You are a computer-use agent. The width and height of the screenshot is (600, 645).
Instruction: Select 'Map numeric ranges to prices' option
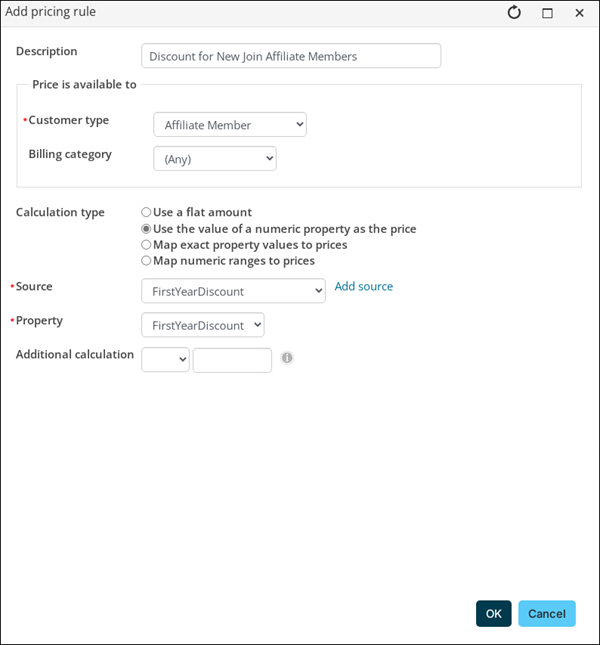click(147, 261)
